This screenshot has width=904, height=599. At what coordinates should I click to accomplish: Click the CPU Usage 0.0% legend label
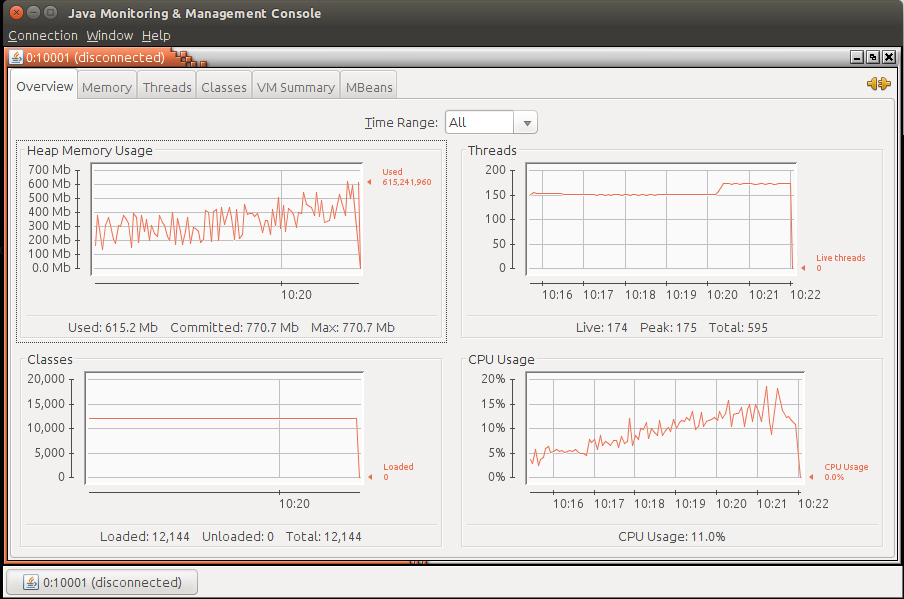pos(846,472)
